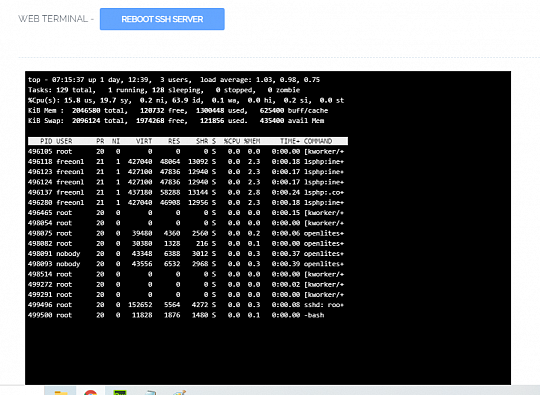540x395 pixels.
Task: Click PID 498075 in process list
Action: (x=40, y=233)
